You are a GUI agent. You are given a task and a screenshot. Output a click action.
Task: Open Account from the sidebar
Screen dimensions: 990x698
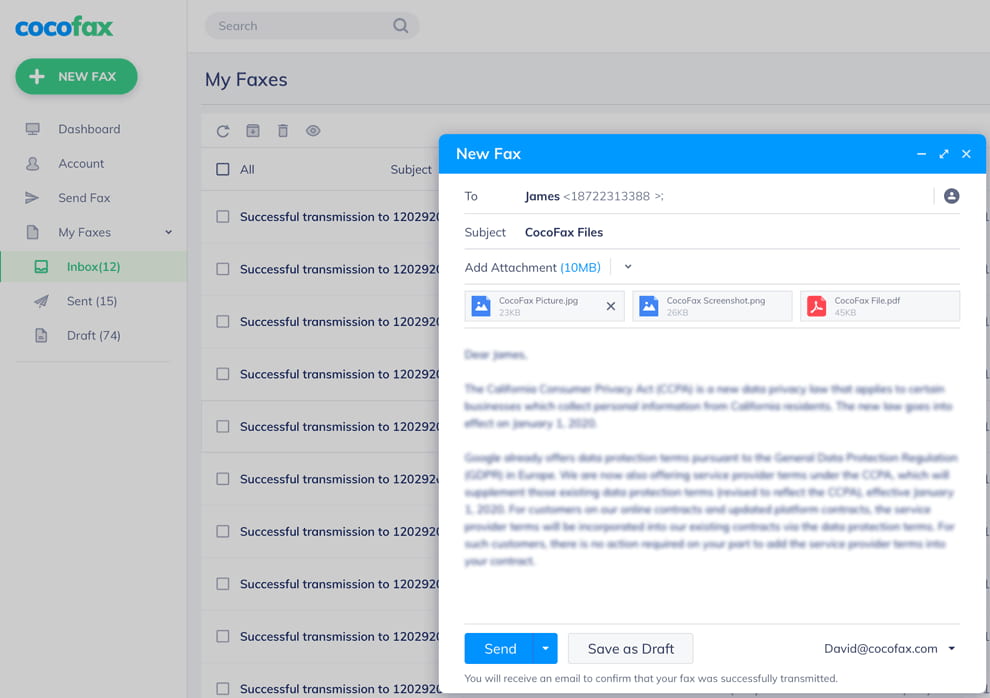click(81, 163)
